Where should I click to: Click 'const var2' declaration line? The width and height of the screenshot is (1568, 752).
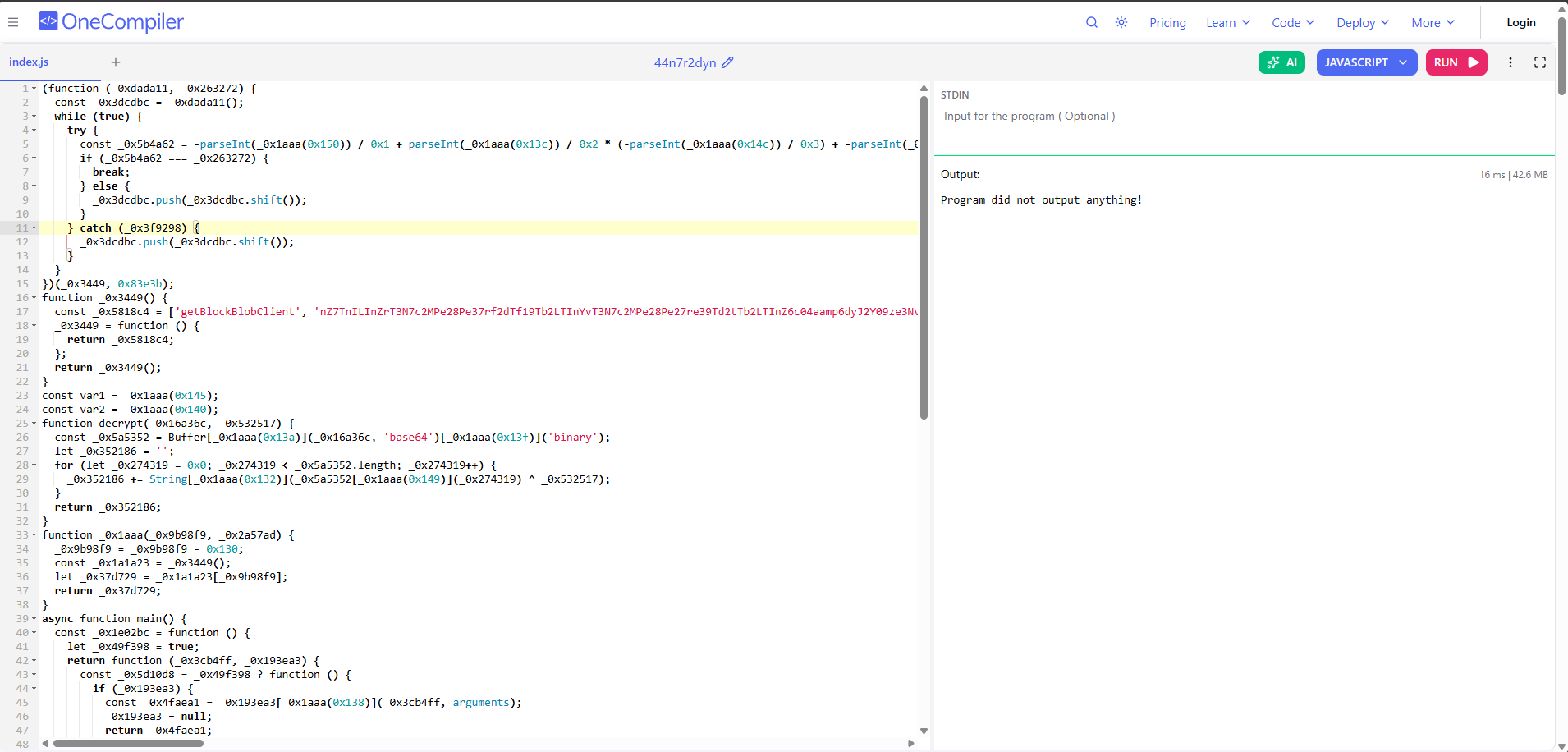tap(131, 410)
